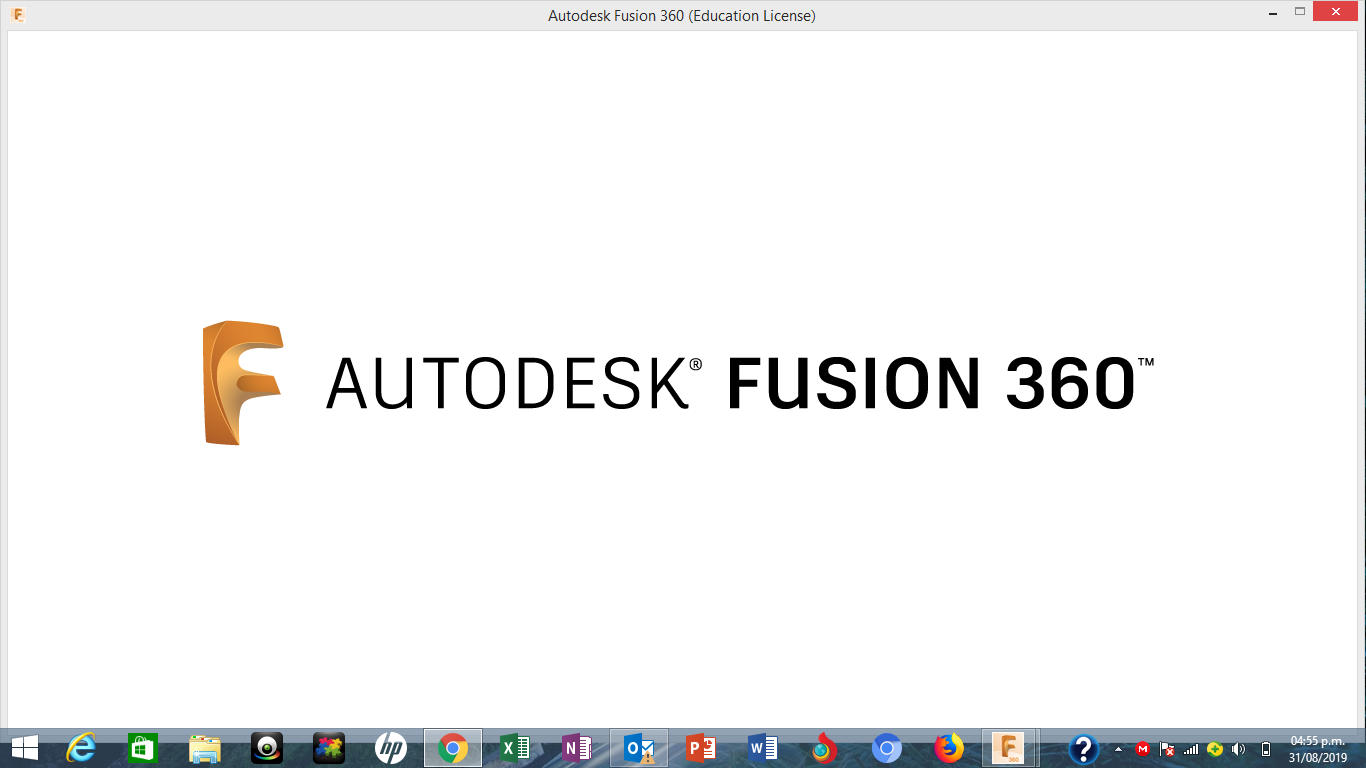Open the Windows Start button
Screen dimensions: 1366x768
[x=24, y=748]
